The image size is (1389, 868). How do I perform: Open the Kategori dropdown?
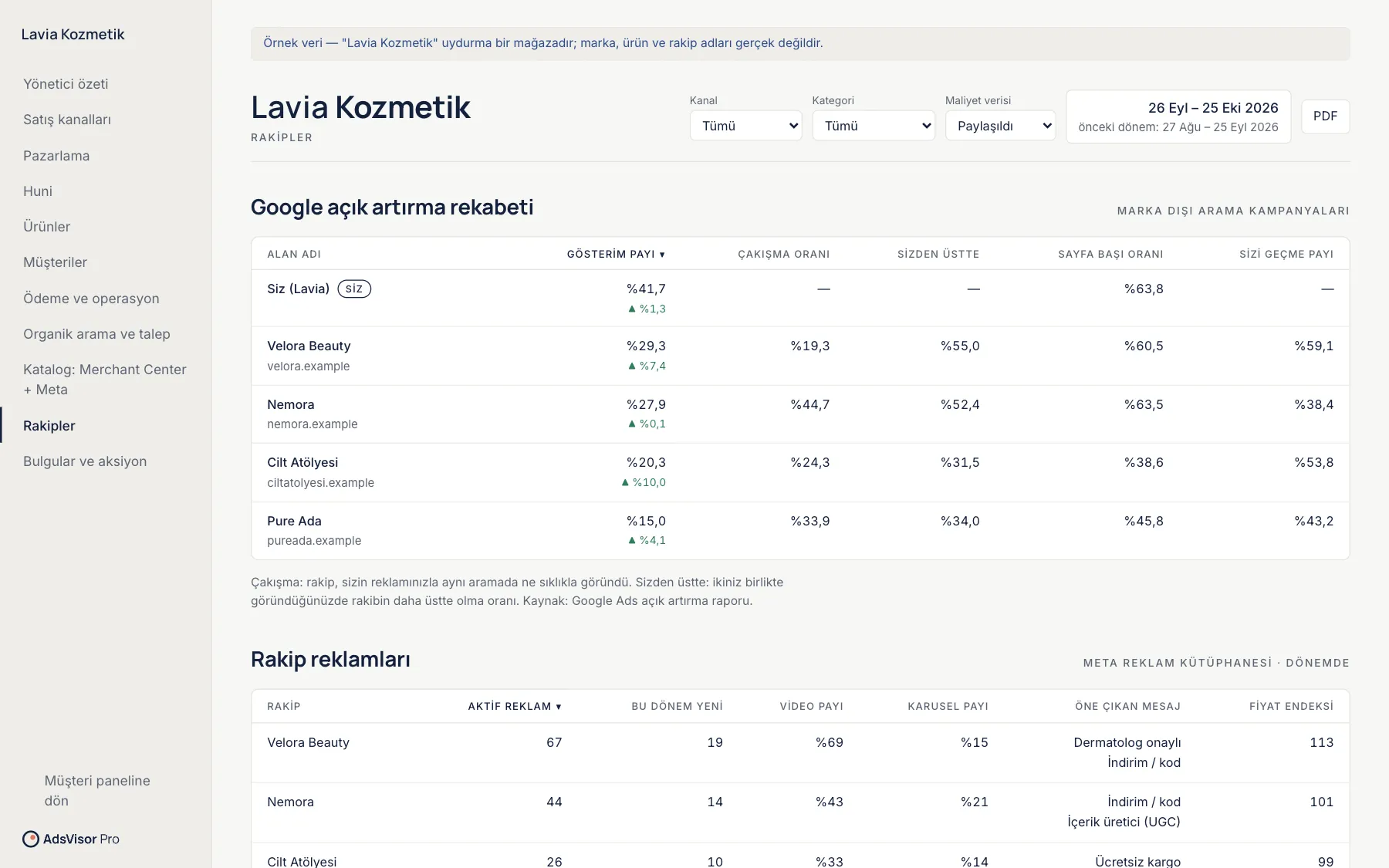[874, 126]
